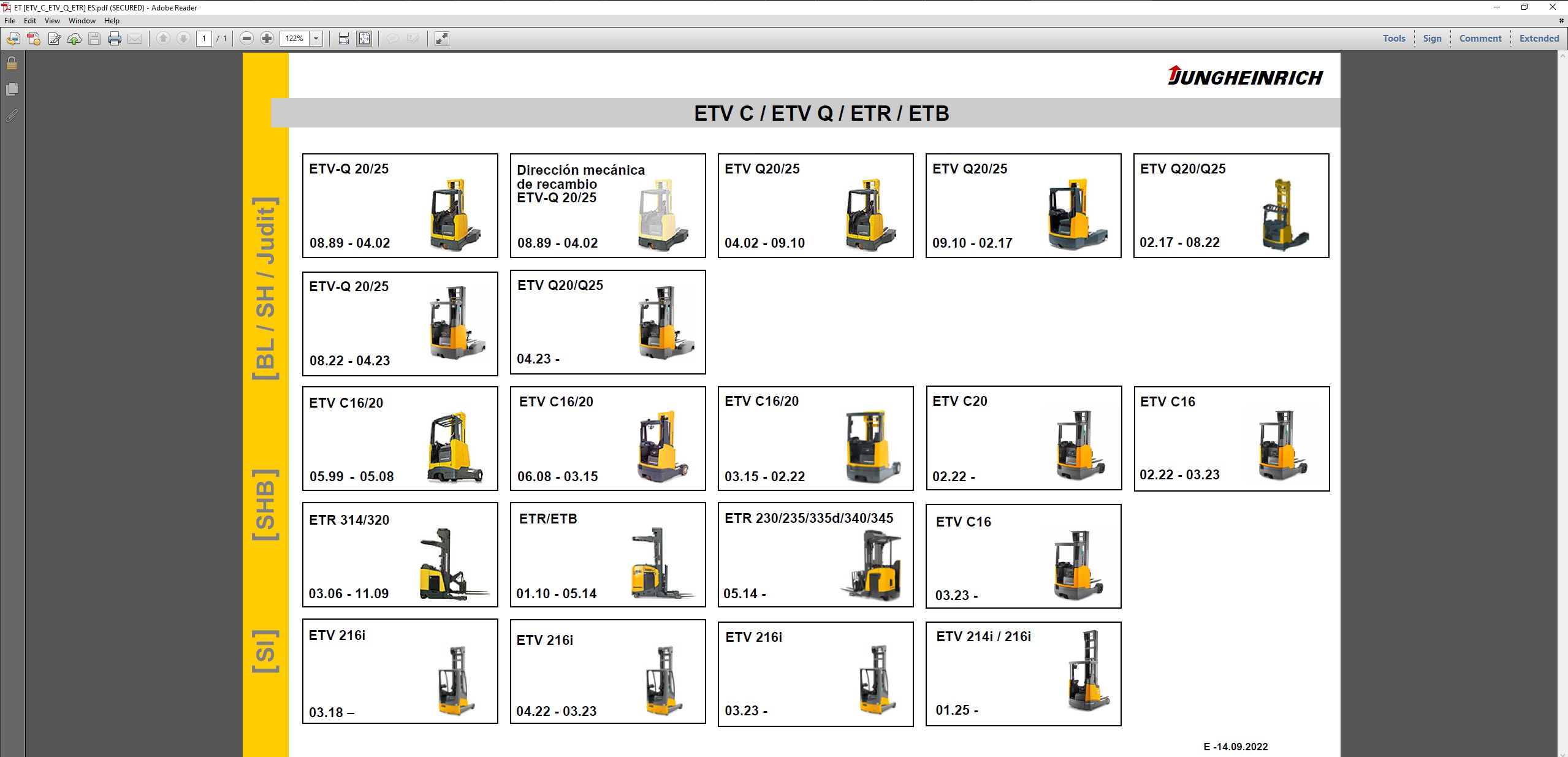Click the email envelope icon
1568x757 pixels.
pyautogui.click(x=135, y=39)
